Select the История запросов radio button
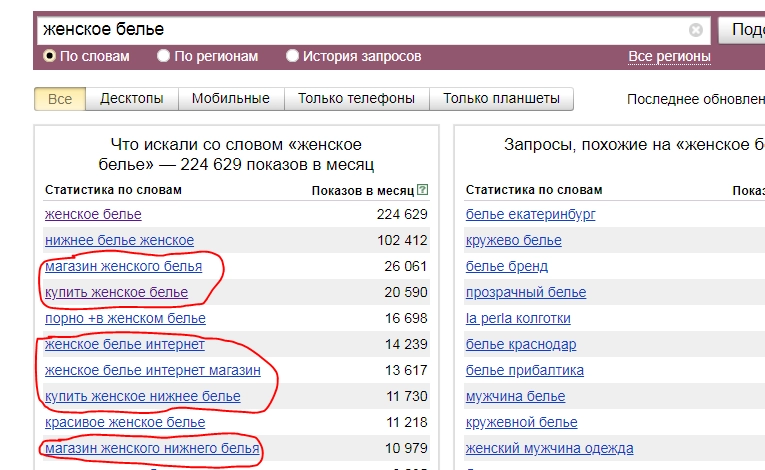 pyautogui.click(x=292, y=56)
